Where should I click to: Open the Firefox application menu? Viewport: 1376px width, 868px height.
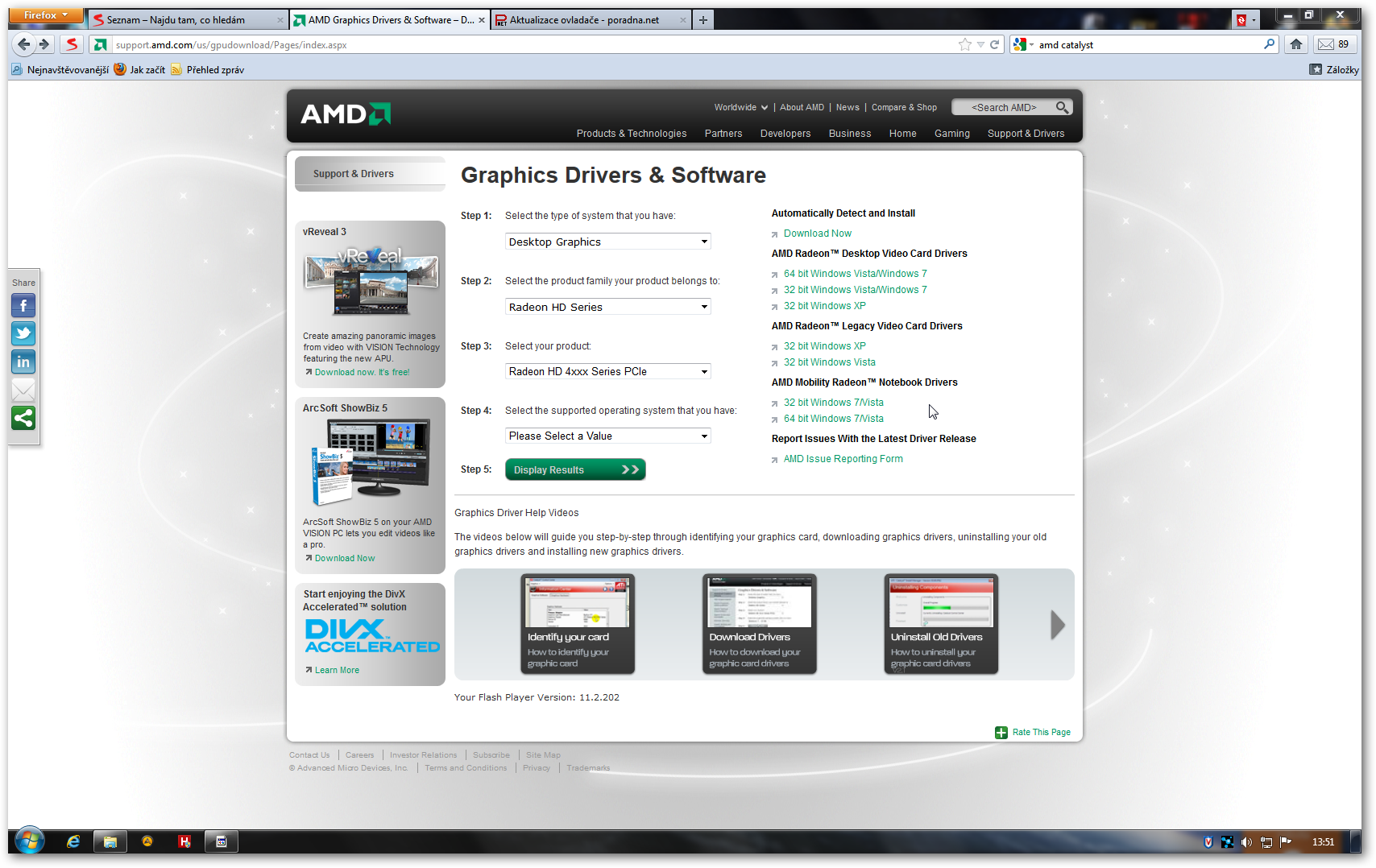point(46,15)
